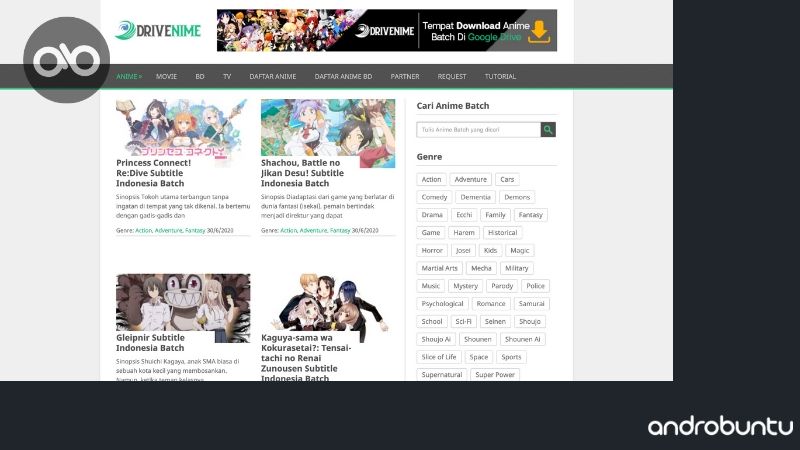Select the Horror genre tag
Image resolution: width=800 pixels, height=450 pixels.
[x=432, y=251]
